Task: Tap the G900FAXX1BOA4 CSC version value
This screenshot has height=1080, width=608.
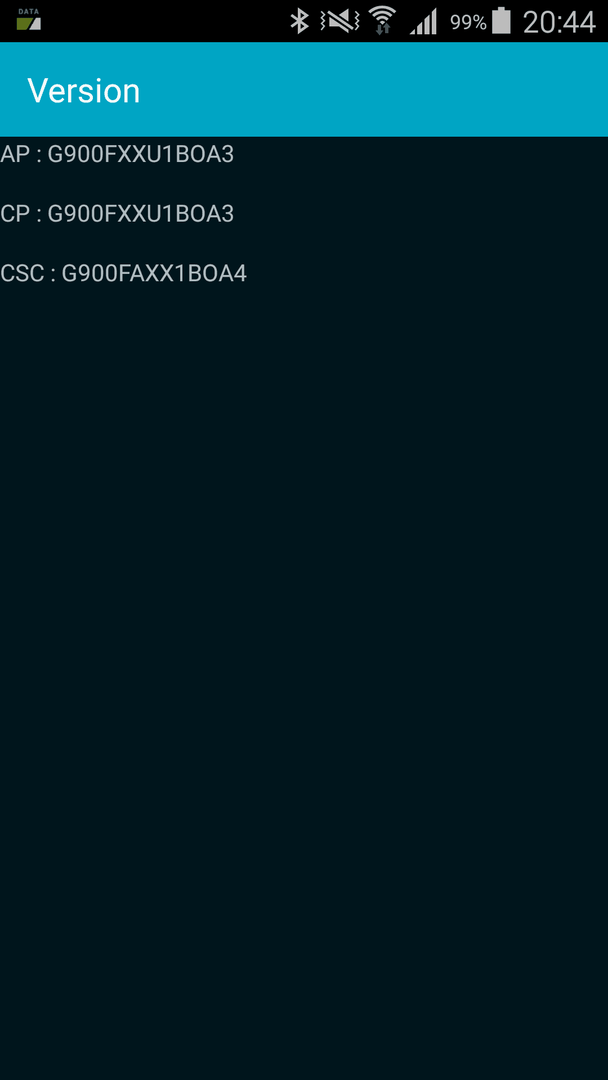Action: click(154, 274)
